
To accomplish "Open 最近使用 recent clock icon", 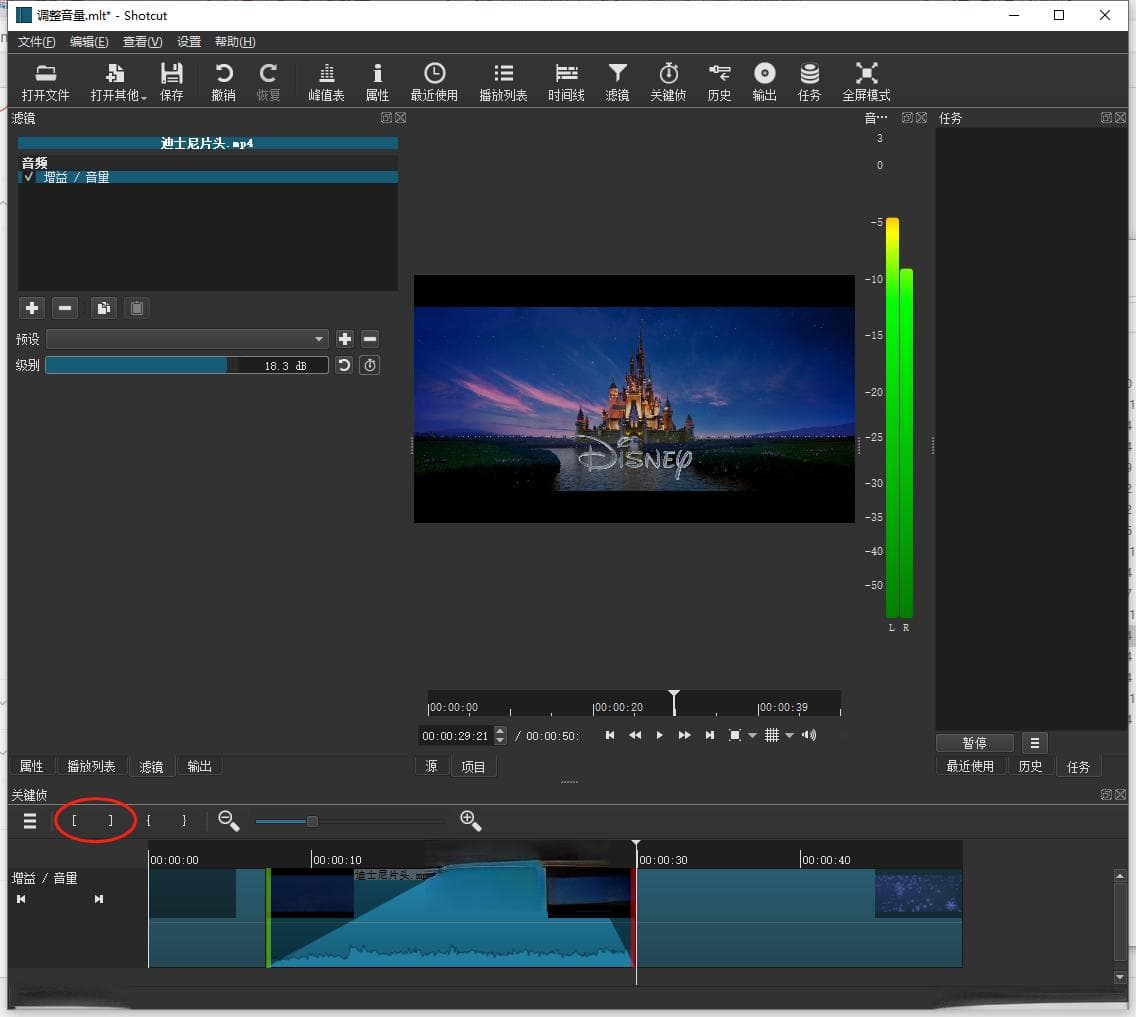I will point(434,82).
